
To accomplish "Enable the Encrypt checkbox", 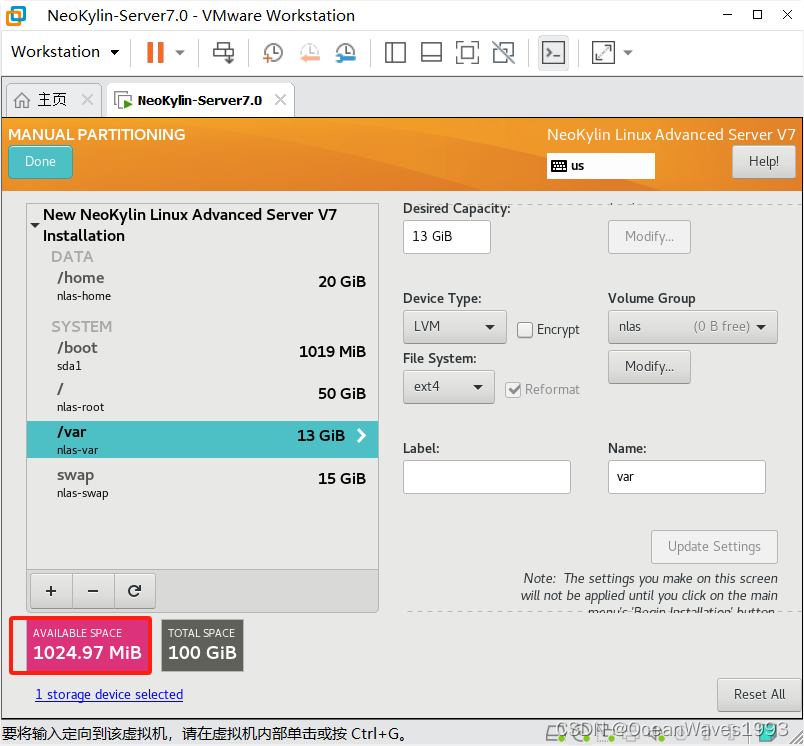I will click(x=525, y=330).
